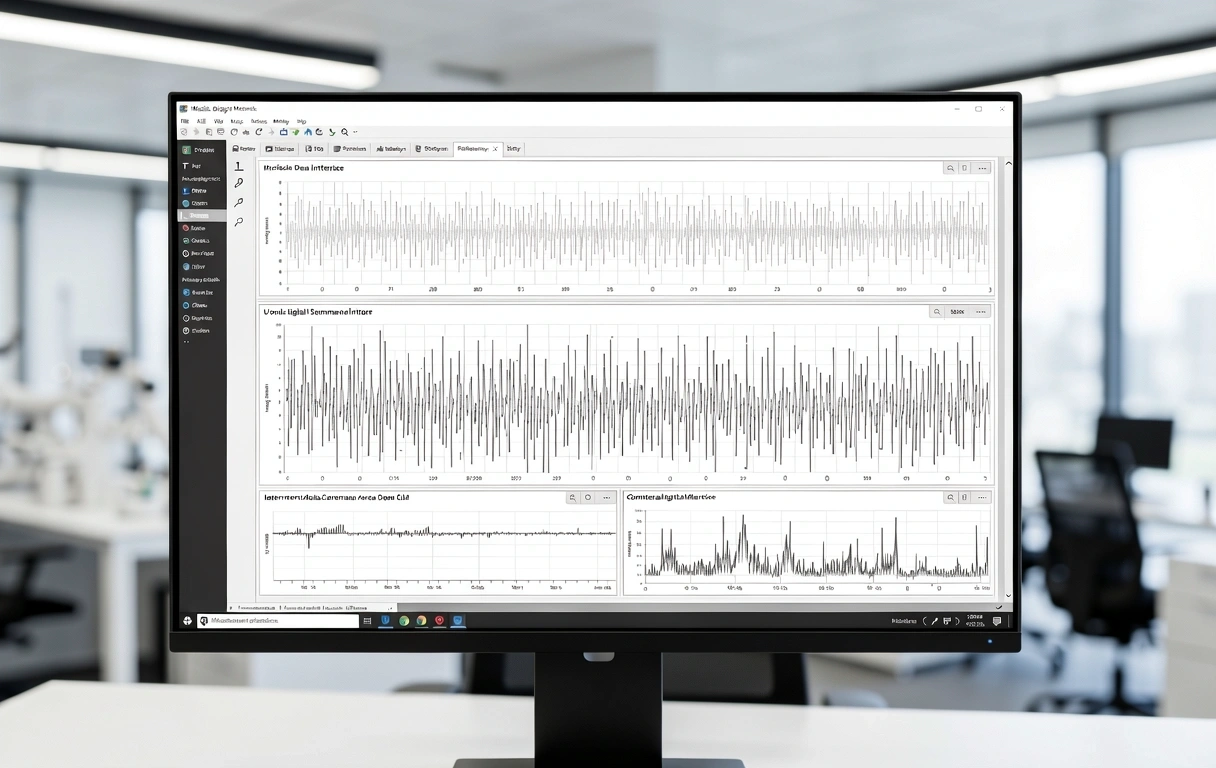This screenshot has width=1216, height=768.
Task: Select the zoom magnifier tool in vertical toolbar
Action: coord(238,203)
